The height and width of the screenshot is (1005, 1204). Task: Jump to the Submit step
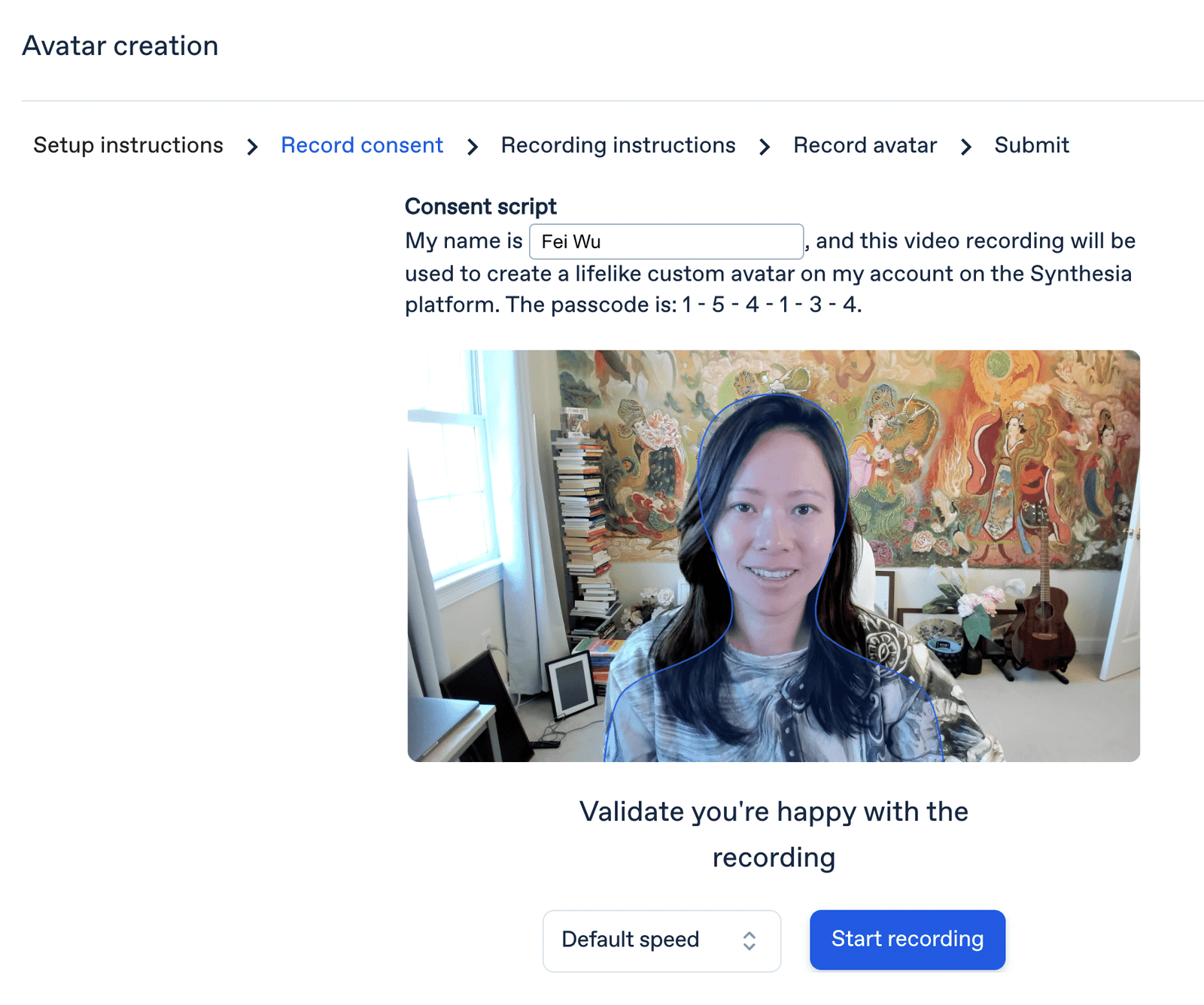click(x=1032, y=145)
